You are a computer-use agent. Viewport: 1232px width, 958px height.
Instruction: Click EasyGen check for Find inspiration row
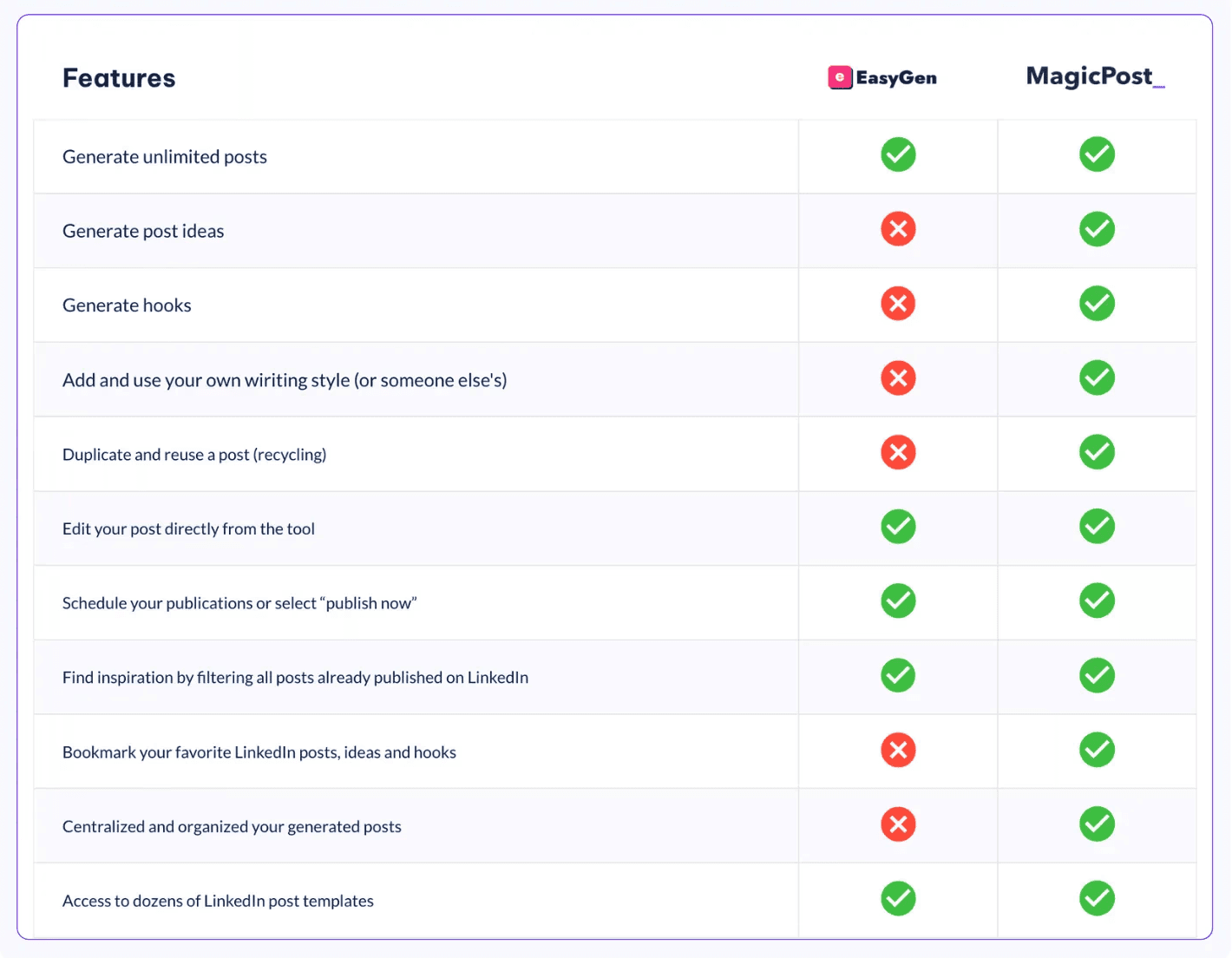[x=898, y=676]
